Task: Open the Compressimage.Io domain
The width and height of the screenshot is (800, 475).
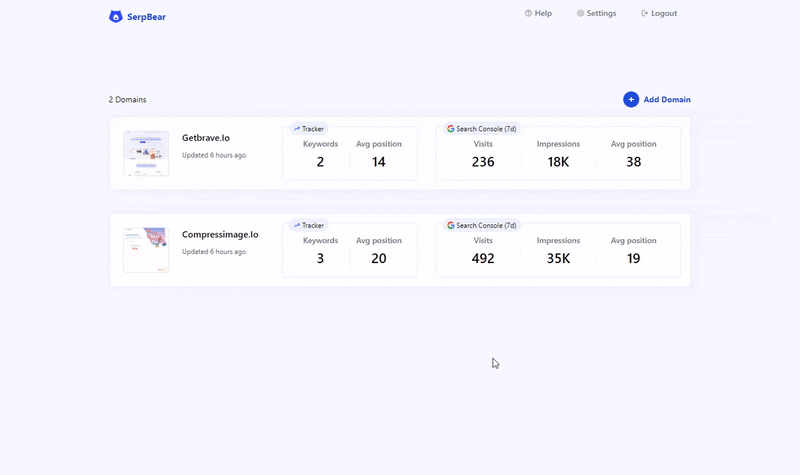Action: pyautogui.click(x=220, y=235)
